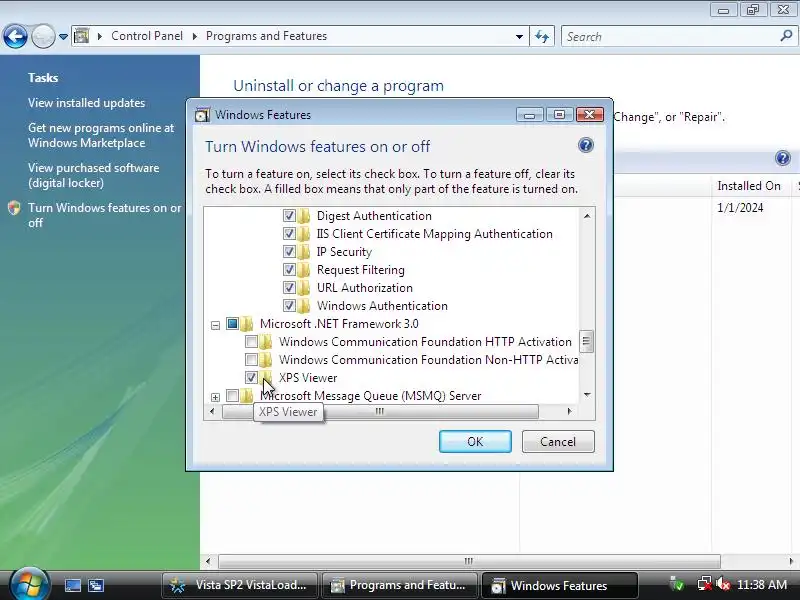Toggle the Microsoft .NET Framework 3.0 checkbox
This screenshot has height=600, width=800.
233,323
